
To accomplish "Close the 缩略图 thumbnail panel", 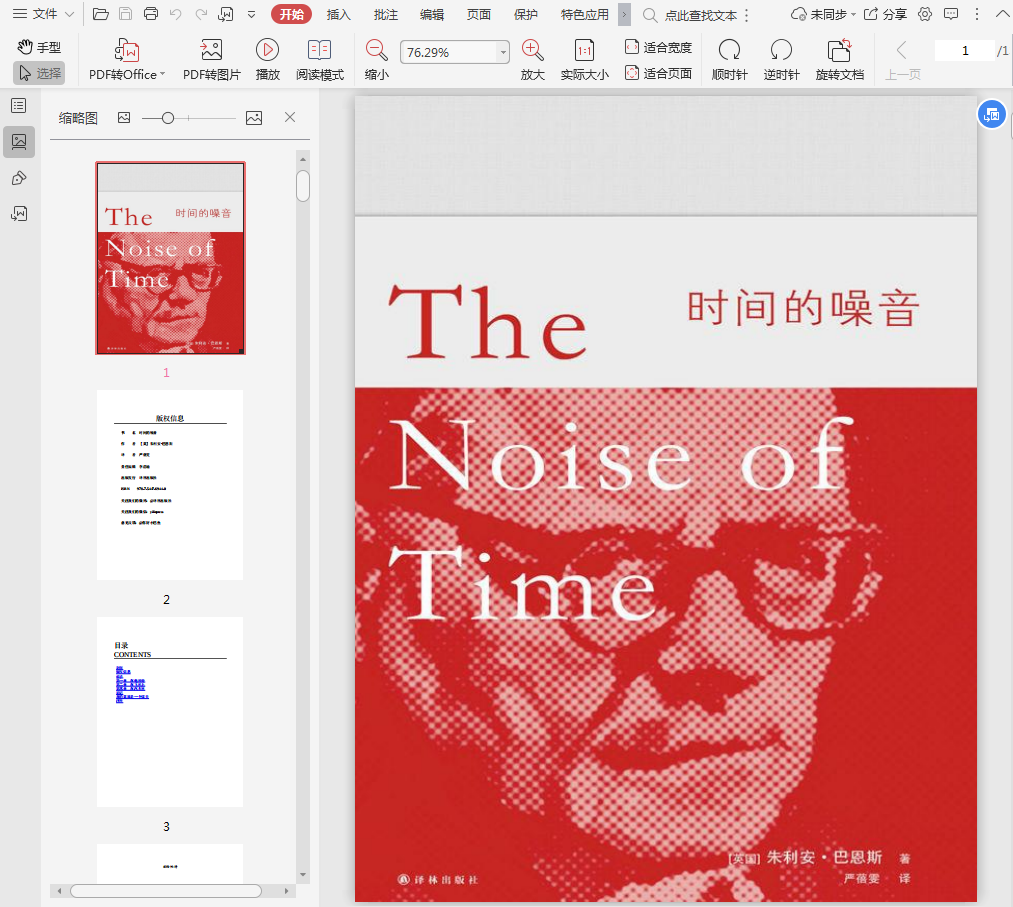I will 290,117.
